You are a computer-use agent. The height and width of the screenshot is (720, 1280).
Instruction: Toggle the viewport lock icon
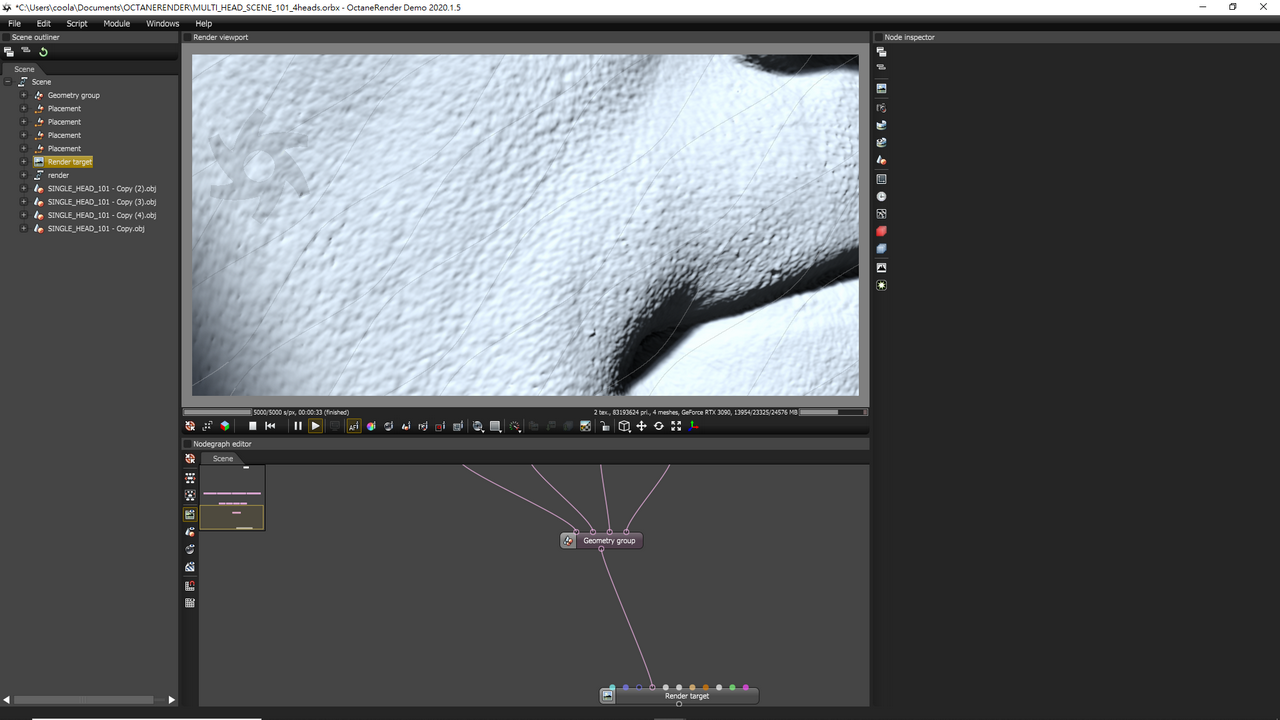(x=605, y=426)
